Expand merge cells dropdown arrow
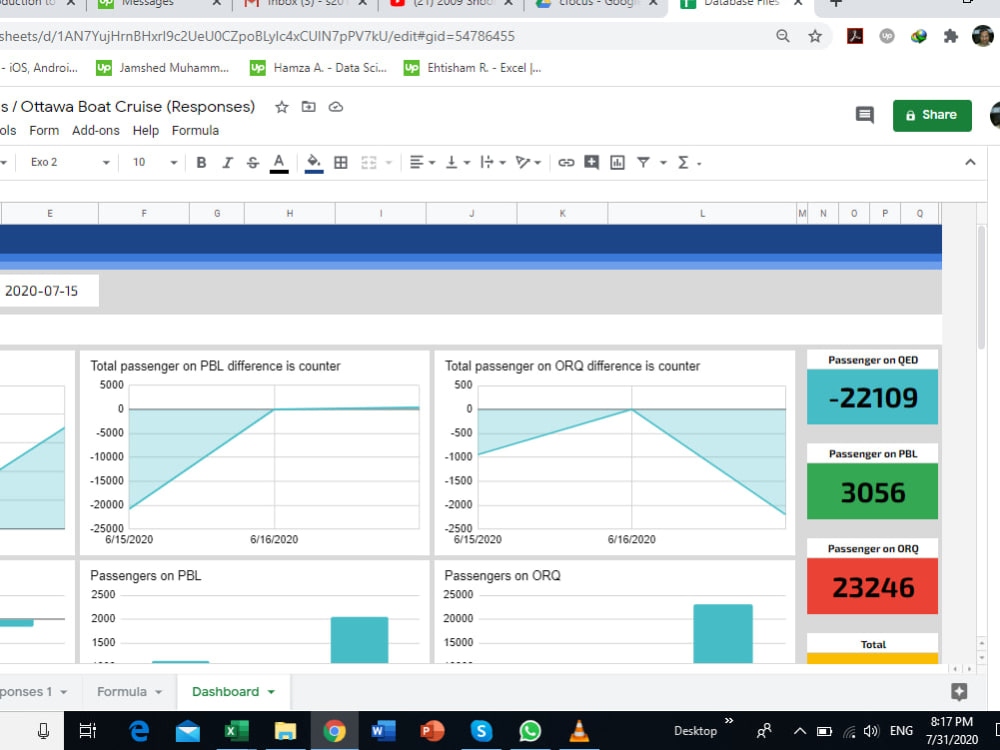Viewport: 1000px width, 750px height. (388, 163)
